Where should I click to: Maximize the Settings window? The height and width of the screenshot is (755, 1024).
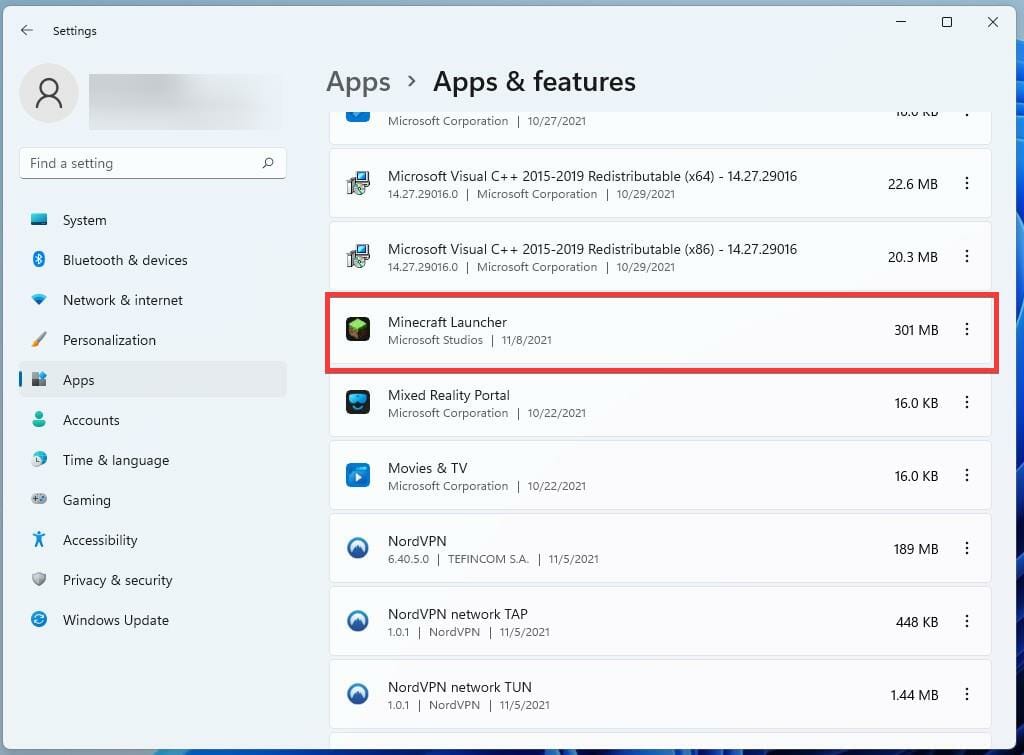tap(946, 22)
